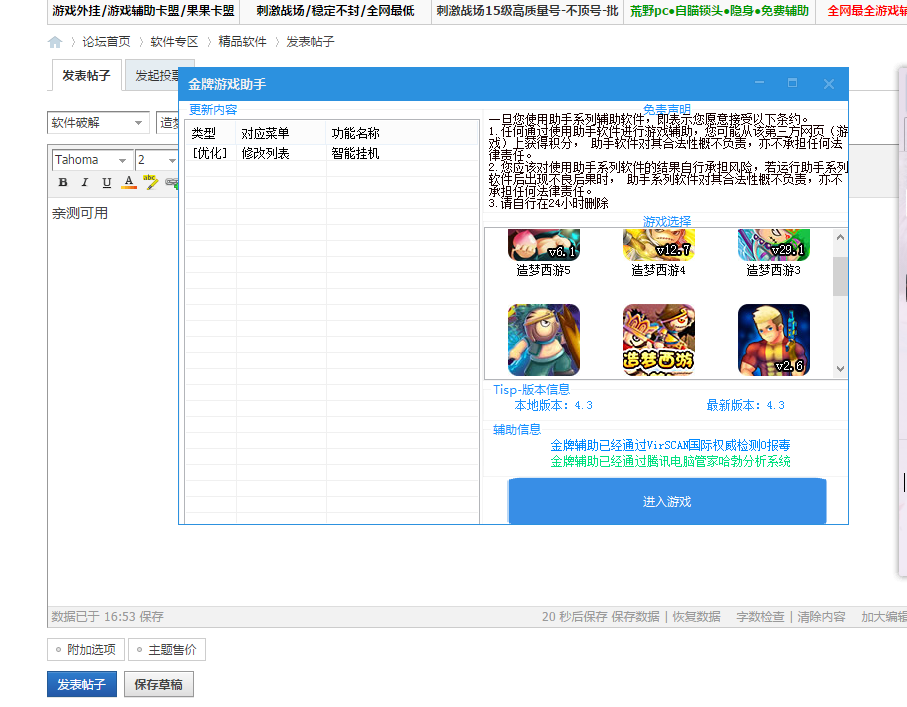Pick the 造梦西游3 game icon
Image resolution: width=907 pixels, height=707 pixels.
click(773, 245)
